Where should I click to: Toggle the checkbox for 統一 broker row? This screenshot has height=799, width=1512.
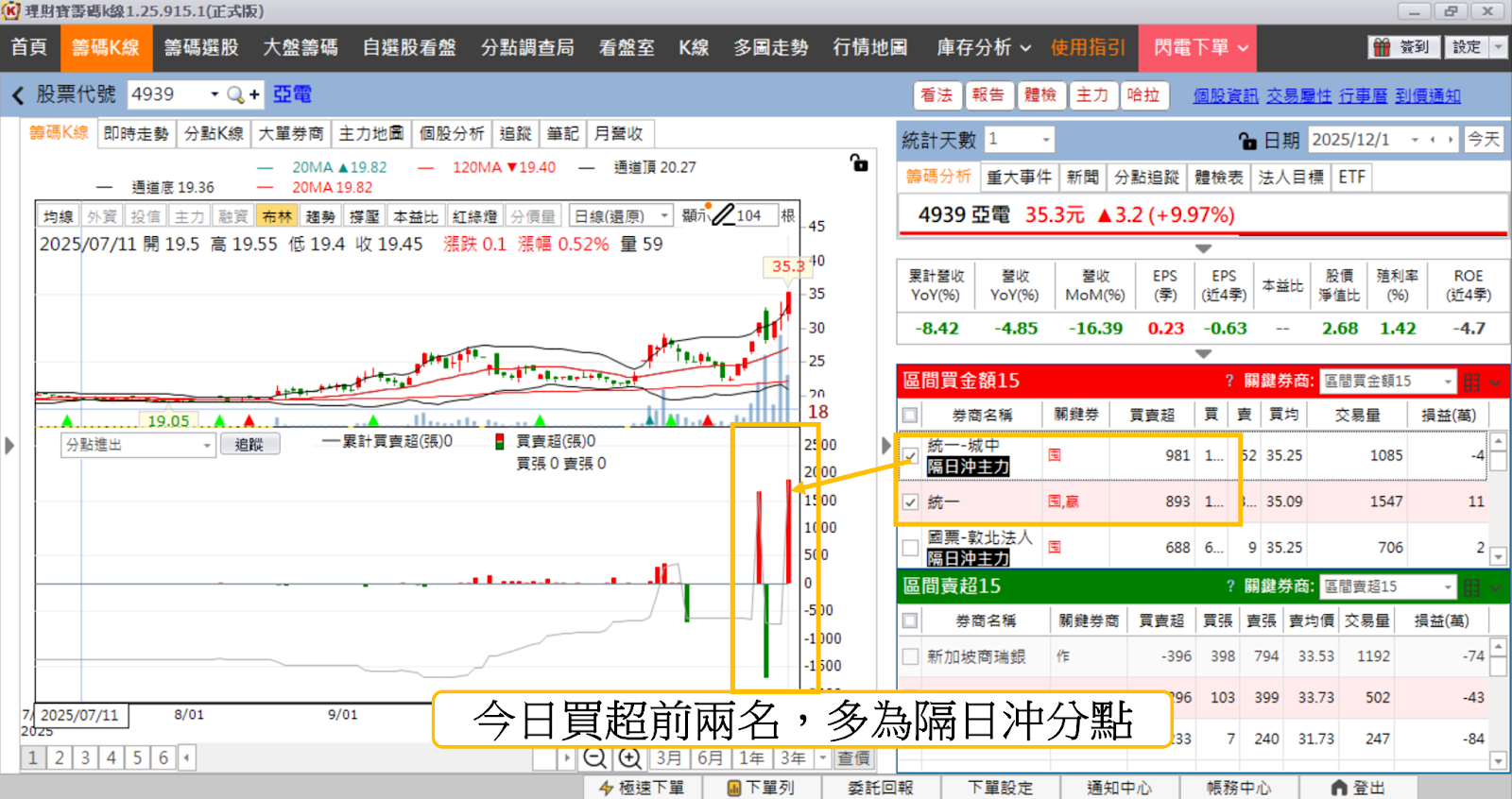910,501
